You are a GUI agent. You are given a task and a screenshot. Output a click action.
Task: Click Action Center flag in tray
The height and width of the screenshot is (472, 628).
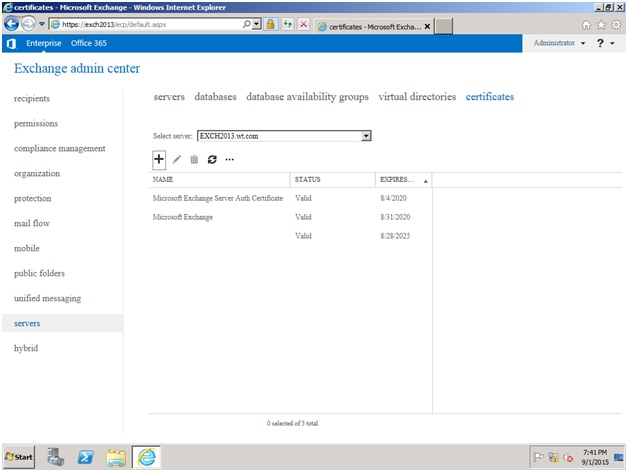click(538, 457)
